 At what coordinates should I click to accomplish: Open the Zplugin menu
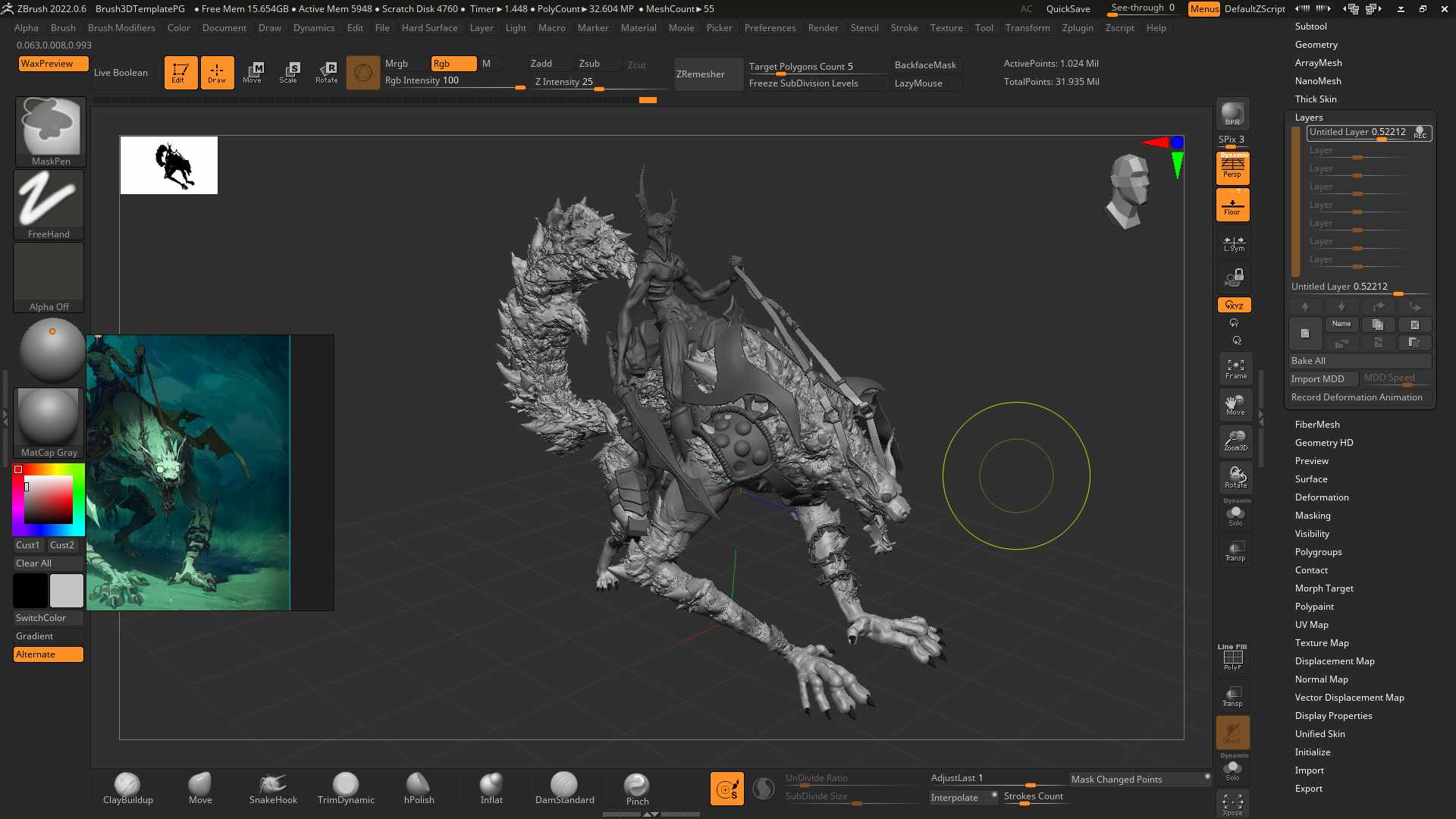(1077, 28)
